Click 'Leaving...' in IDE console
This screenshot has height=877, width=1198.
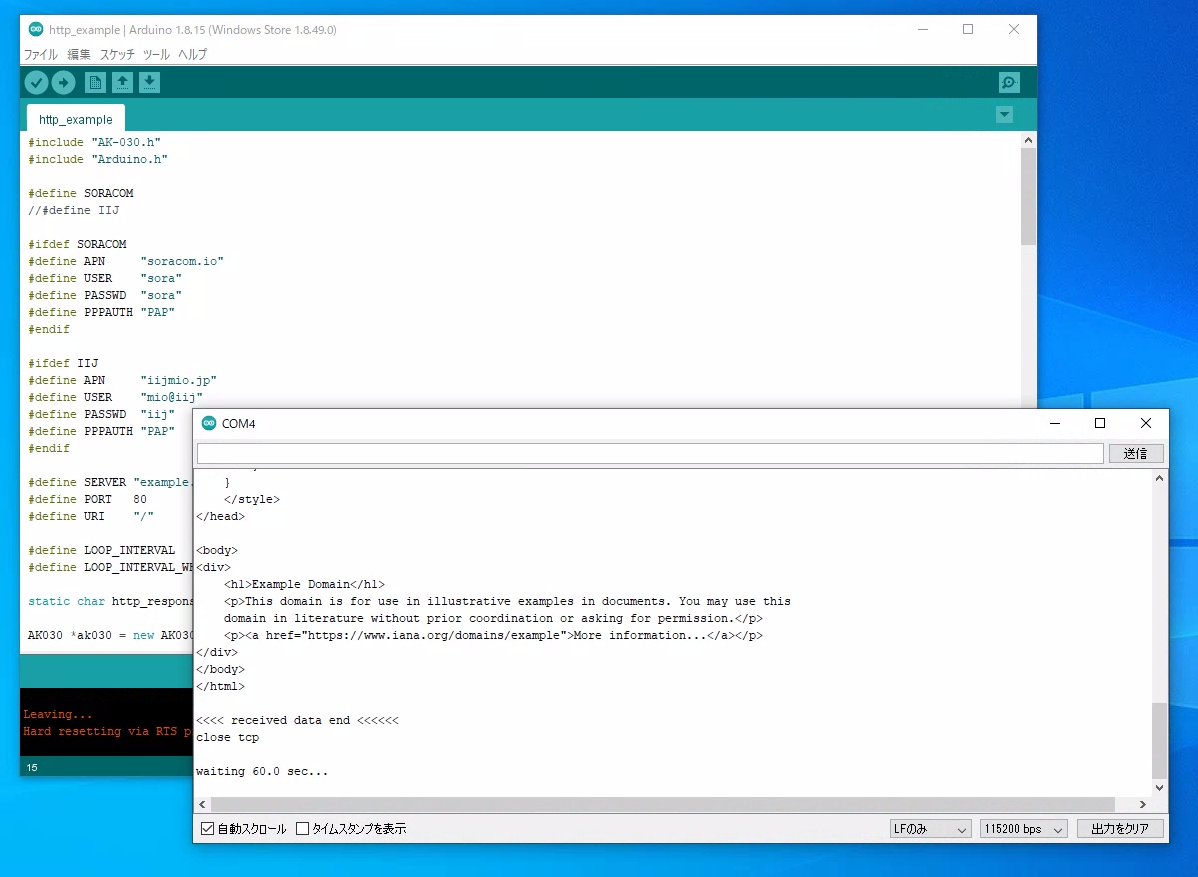coord(57,714)
